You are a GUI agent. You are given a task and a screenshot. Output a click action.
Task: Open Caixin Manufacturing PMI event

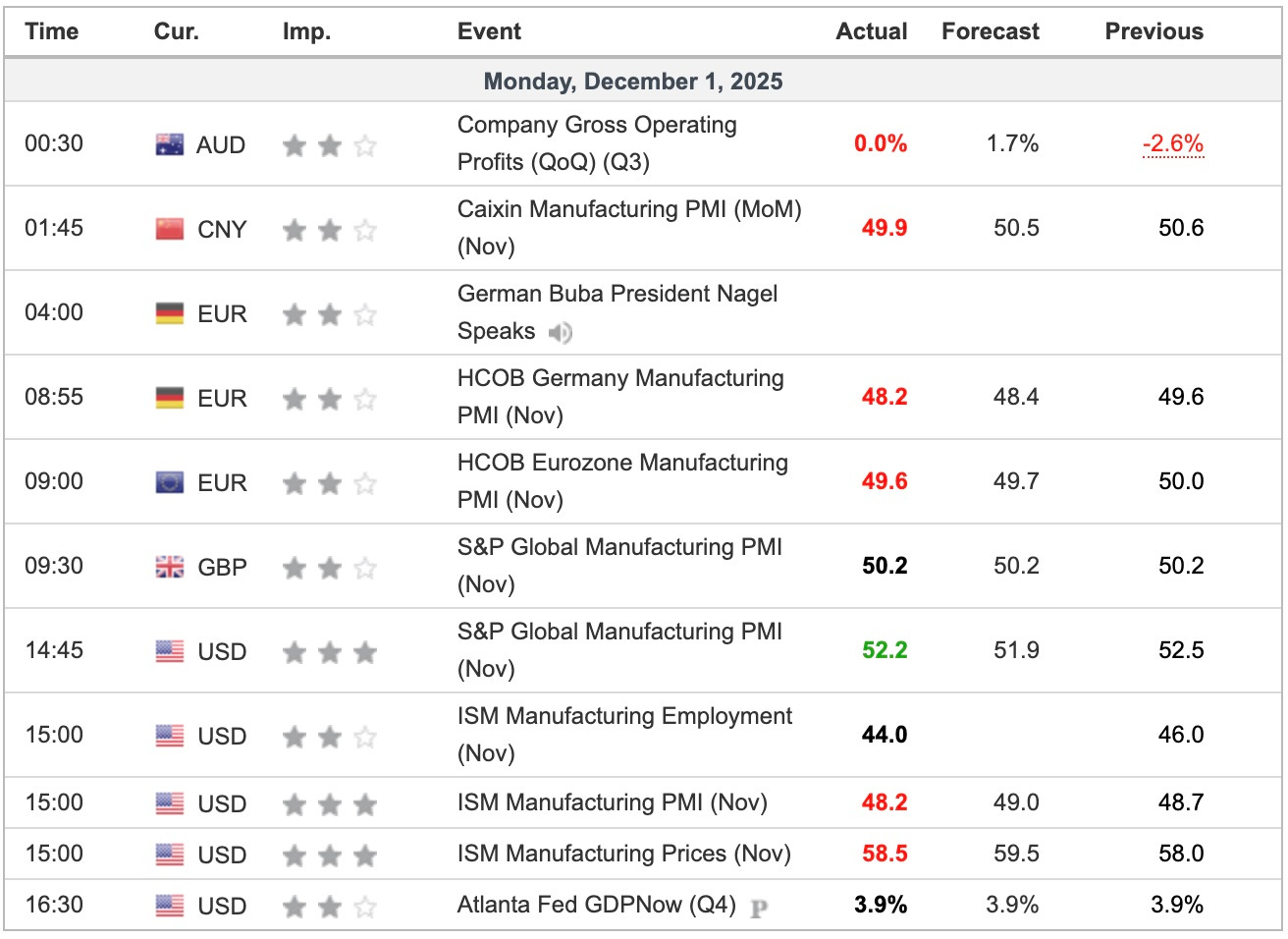pos(628,210)
